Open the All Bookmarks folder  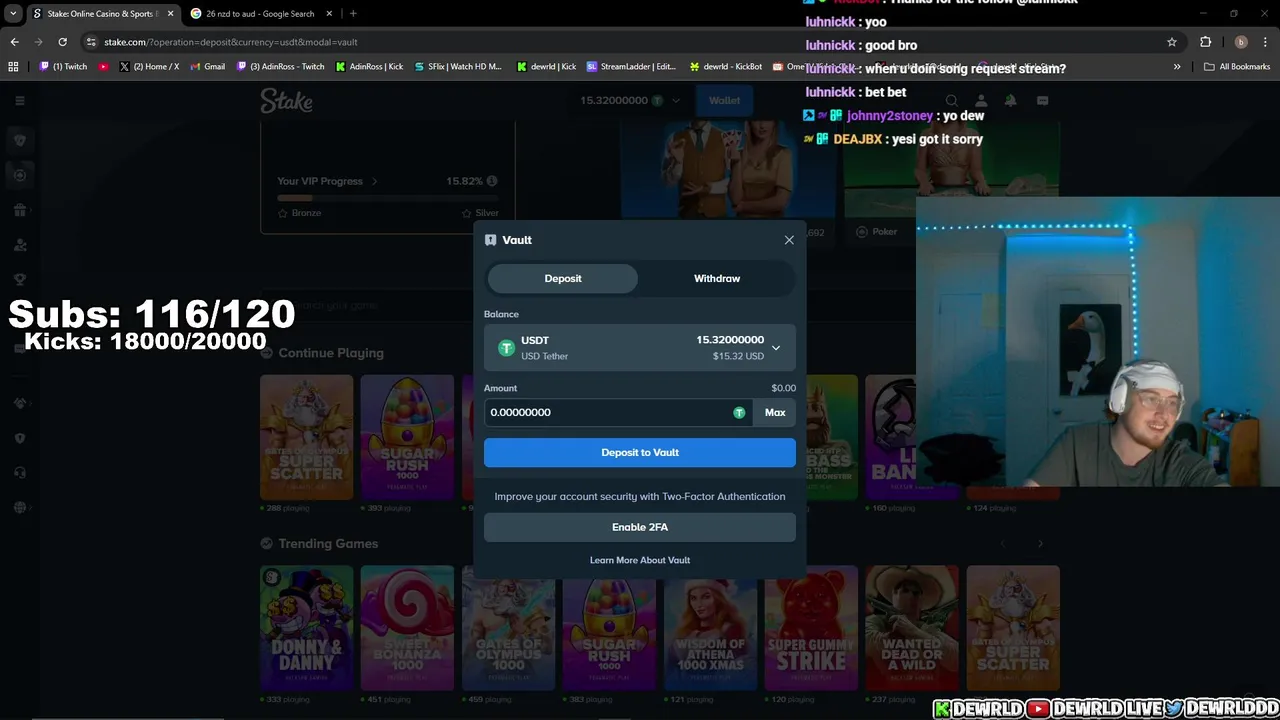coord(1237,67)
